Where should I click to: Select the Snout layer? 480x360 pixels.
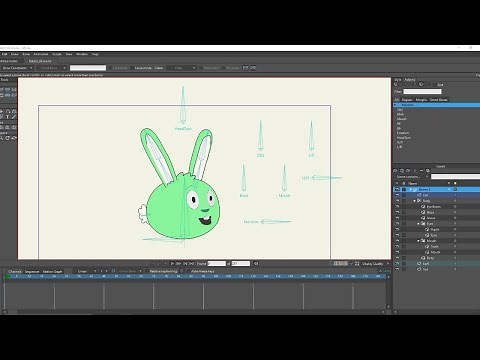coord(431,218)
